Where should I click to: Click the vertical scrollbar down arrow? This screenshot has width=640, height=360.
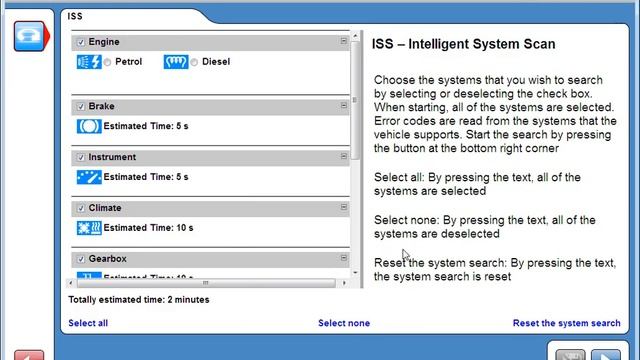[355, 272]
